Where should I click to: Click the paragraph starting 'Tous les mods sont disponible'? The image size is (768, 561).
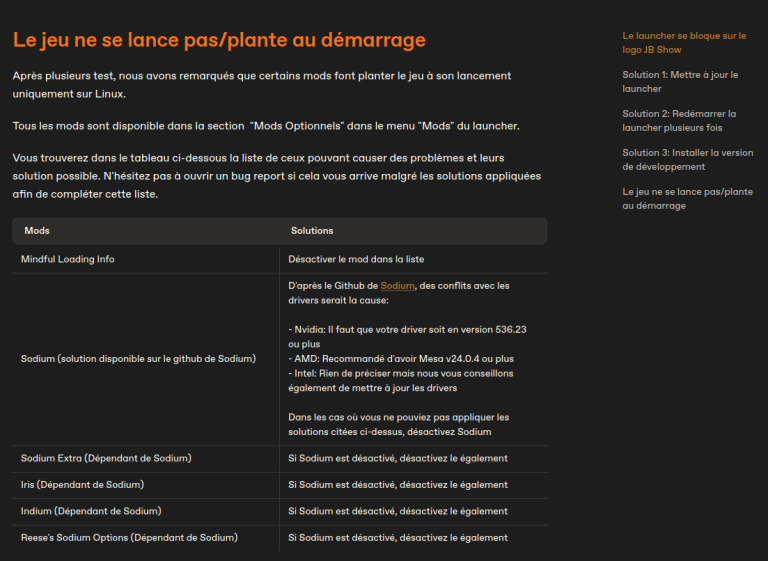pos(266,126)
